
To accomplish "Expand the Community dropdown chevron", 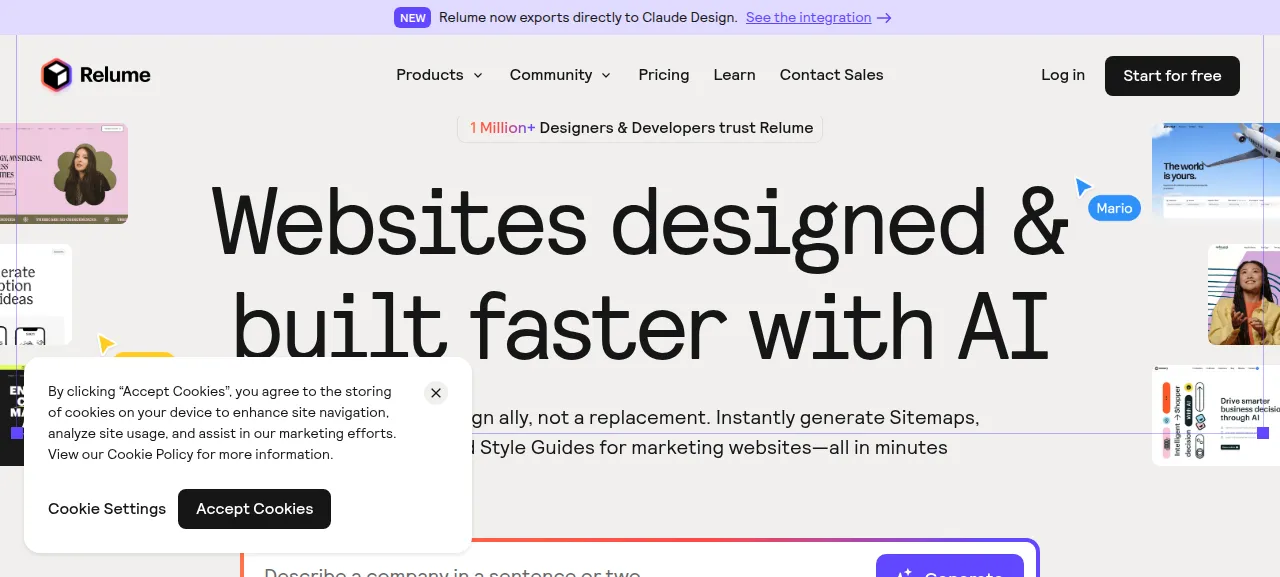I will [606, 75].
